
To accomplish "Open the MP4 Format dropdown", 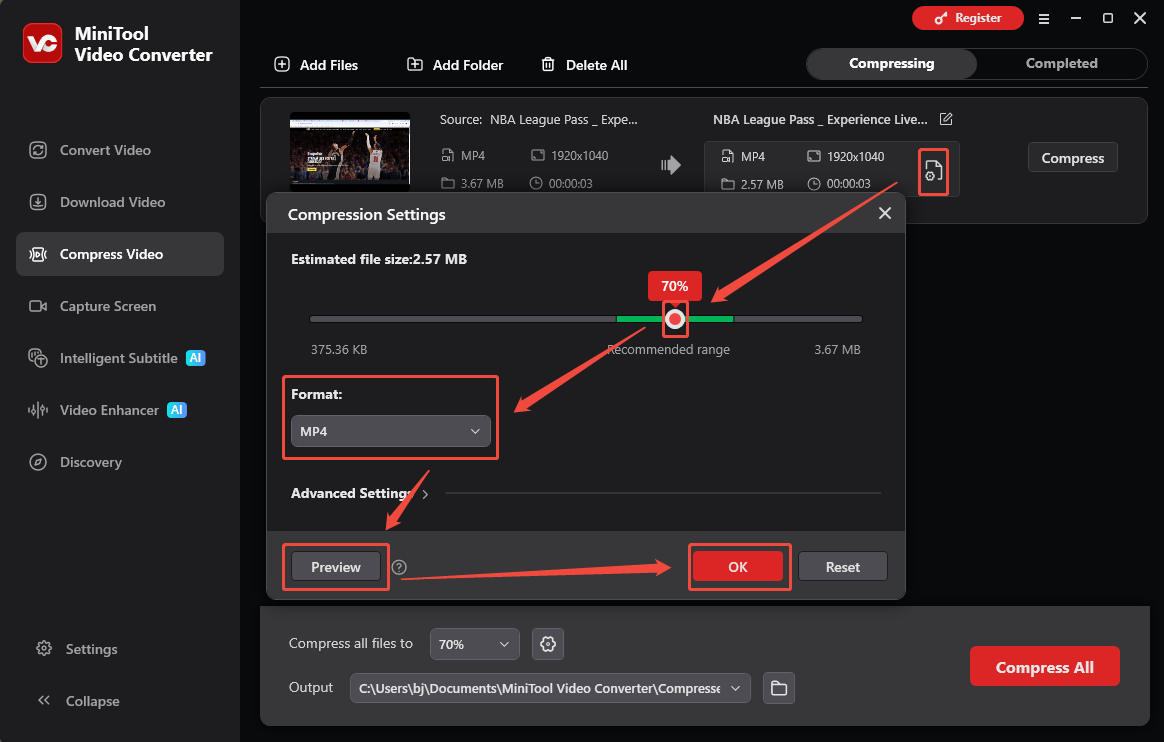I will coord(390,431).
